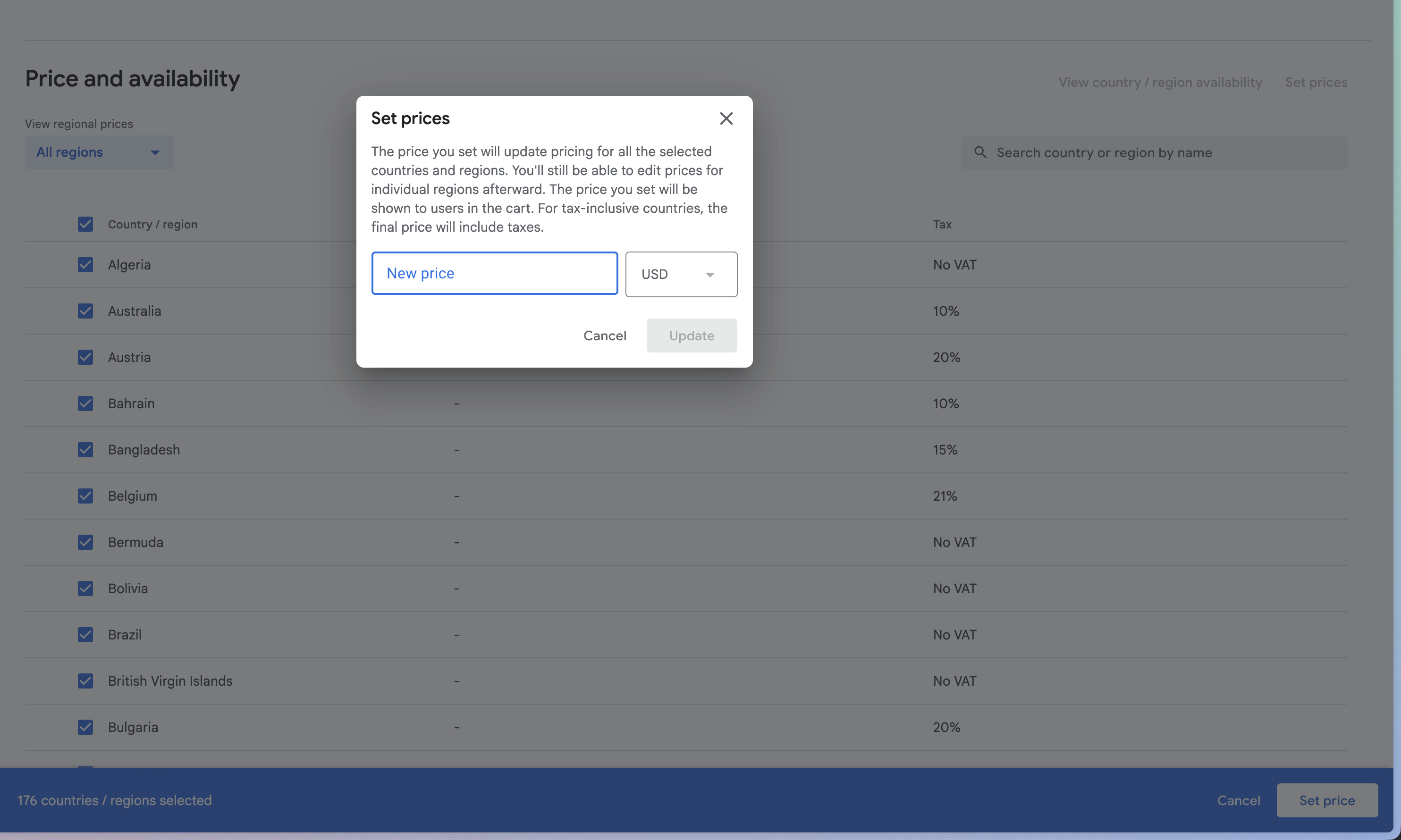Expand the All regions dropdown
Screen dimensions: 1401x840
[100, 152]
